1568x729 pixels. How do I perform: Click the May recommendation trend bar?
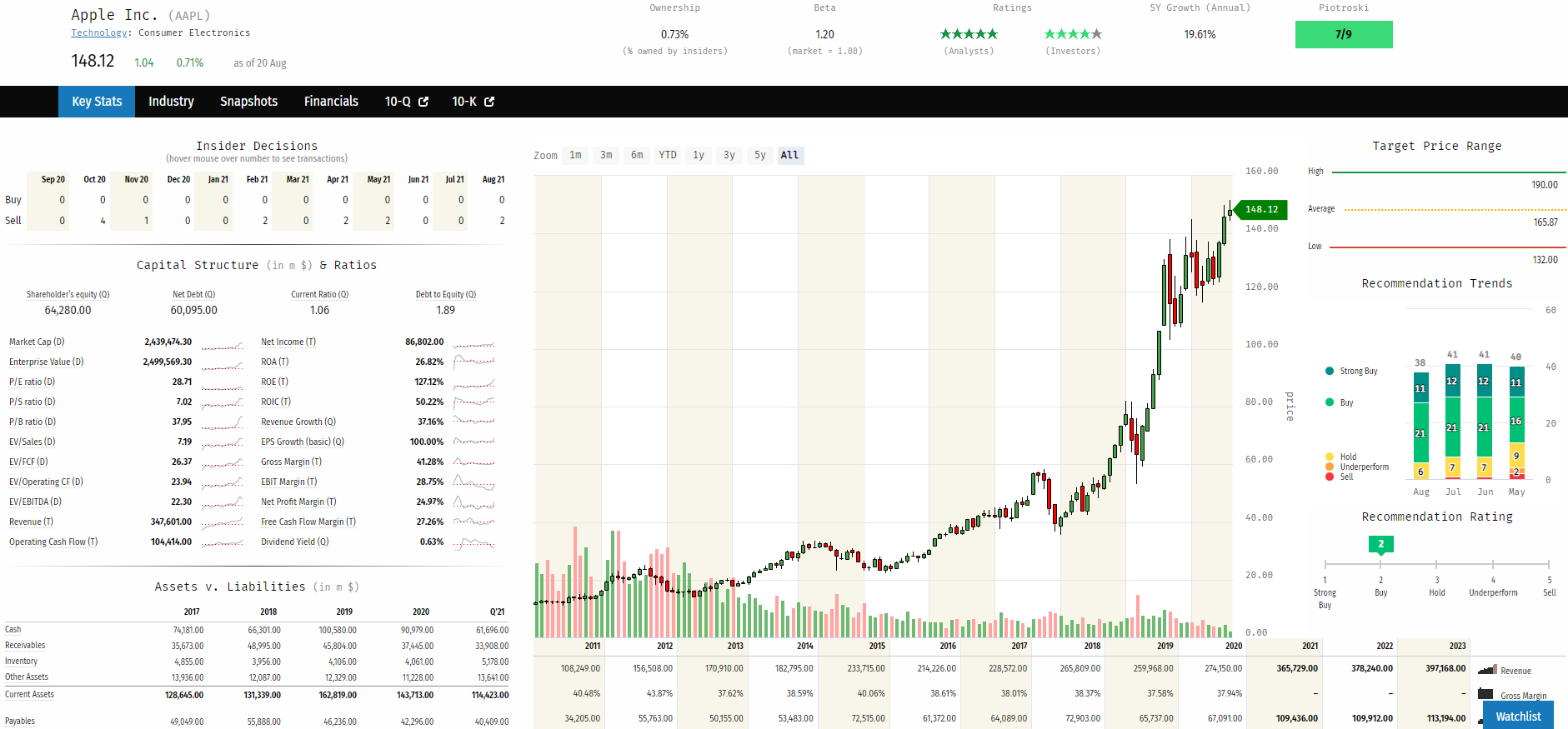click(x=1517, y=423)
